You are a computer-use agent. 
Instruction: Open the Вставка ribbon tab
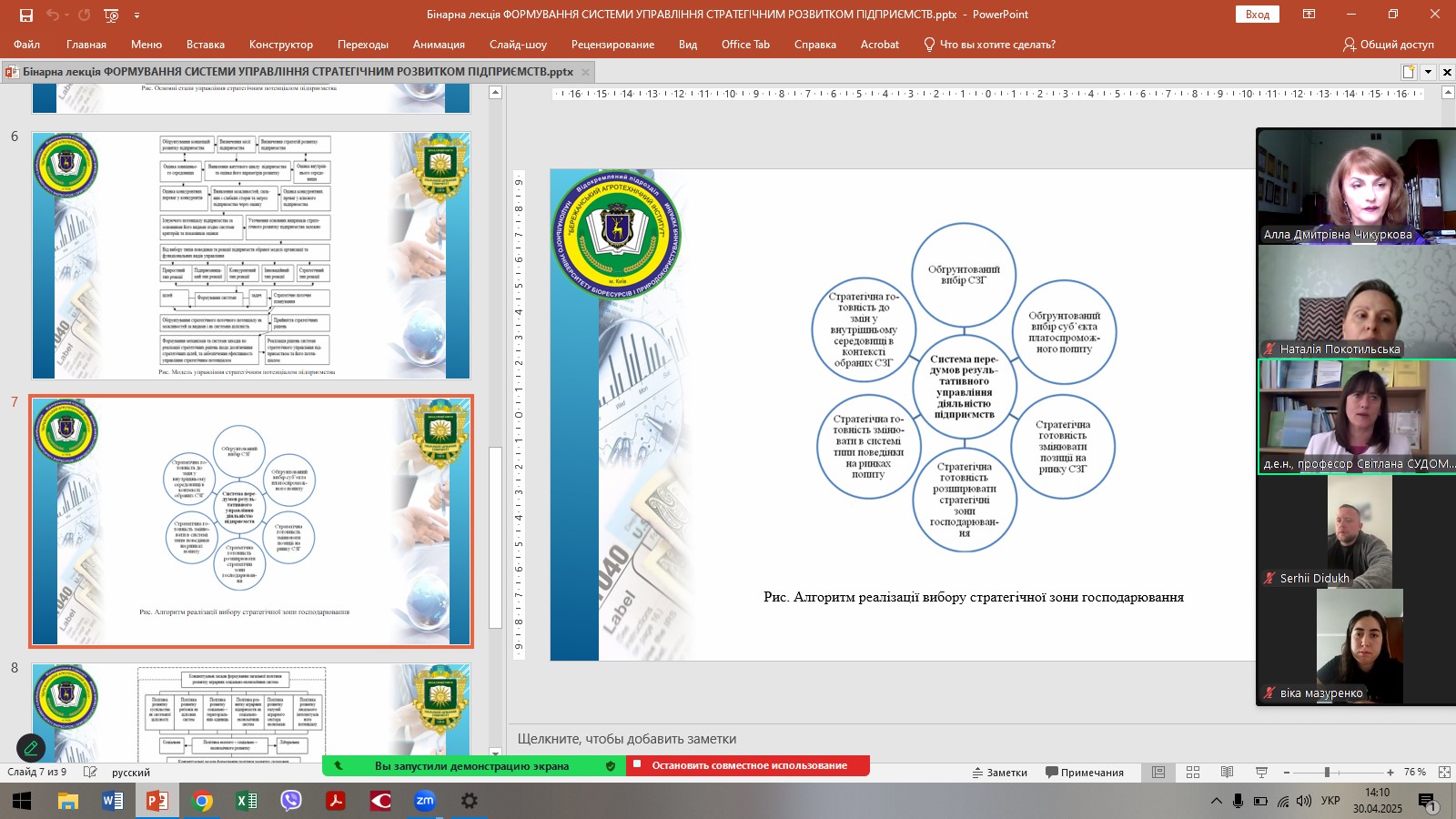[x=205, y=45]
